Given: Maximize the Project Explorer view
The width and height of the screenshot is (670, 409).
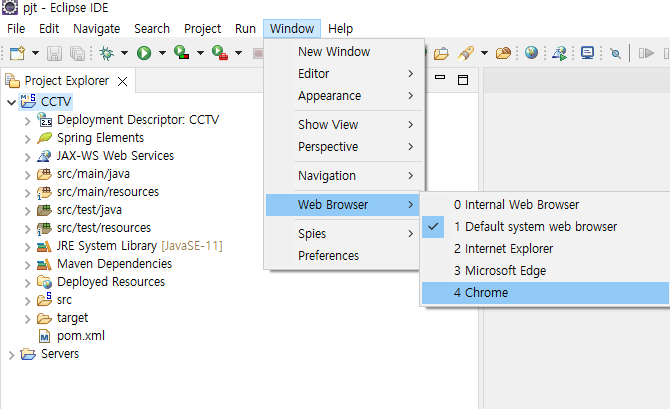Looking at the screenshot, I should pyautogui.click(x=463, y=80).
